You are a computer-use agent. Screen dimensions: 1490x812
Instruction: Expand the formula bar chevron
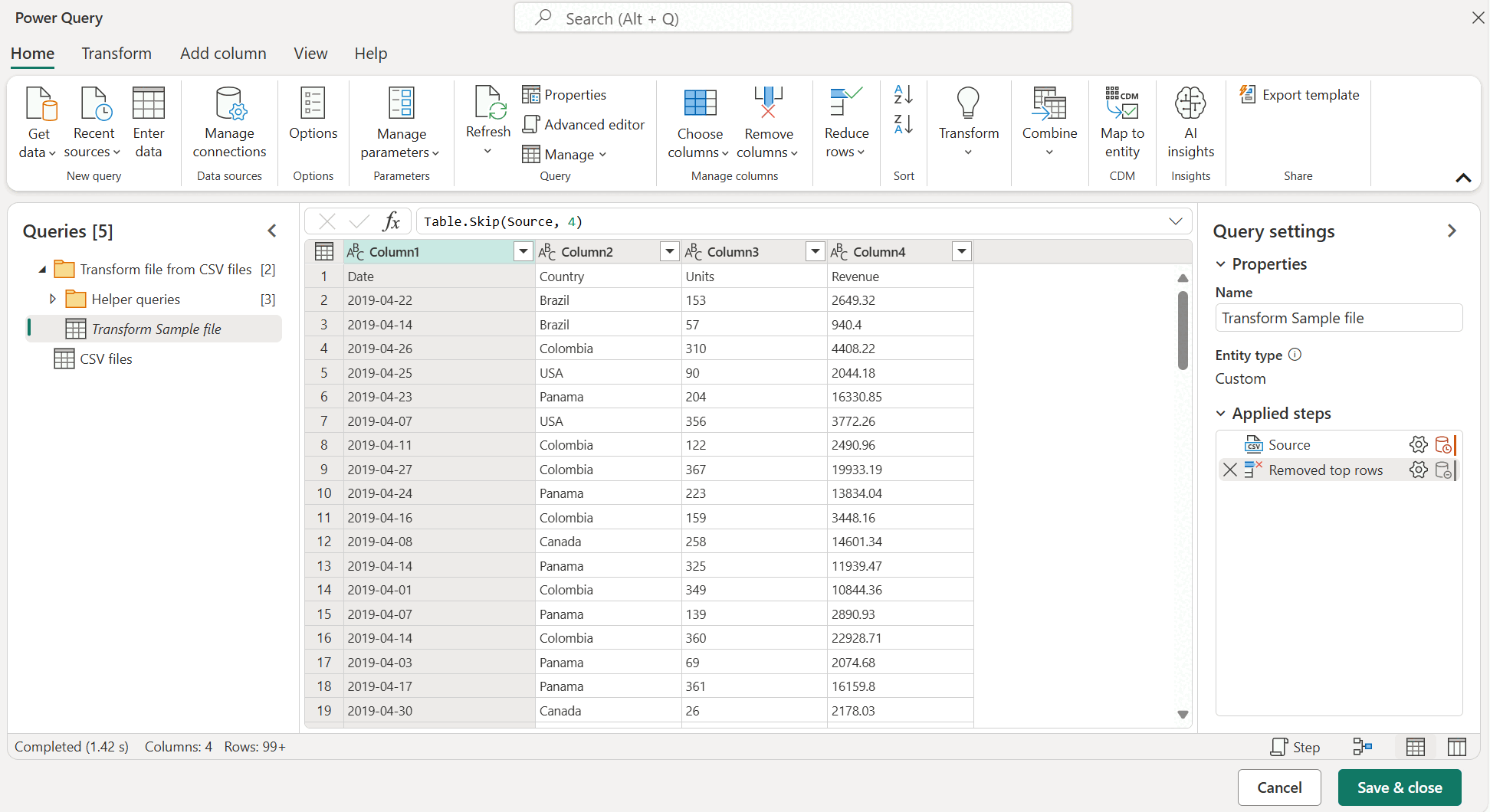(1175, 221)
